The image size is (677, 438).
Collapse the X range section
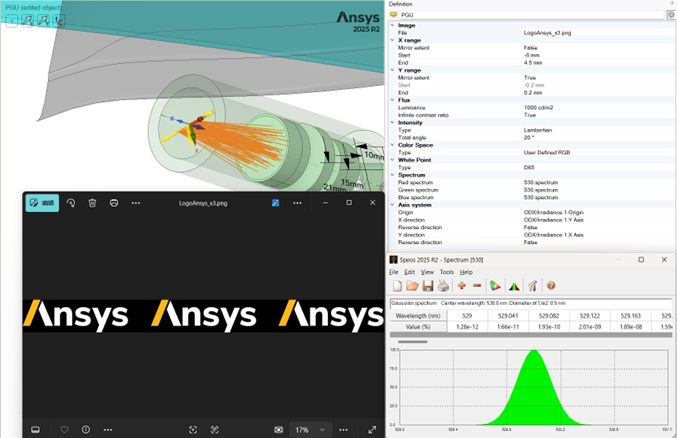point(392,40)
